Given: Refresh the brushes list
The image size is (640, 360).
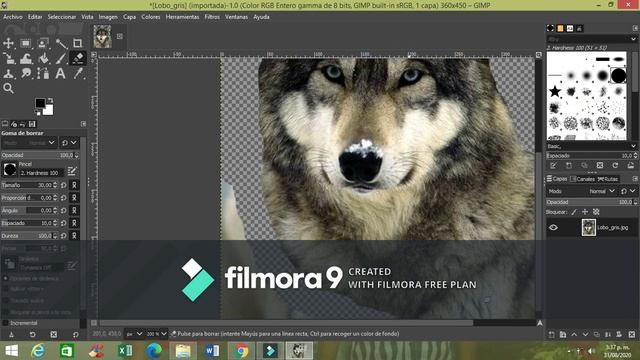Looking at the screenshot, I should click(x=615, y=165).
